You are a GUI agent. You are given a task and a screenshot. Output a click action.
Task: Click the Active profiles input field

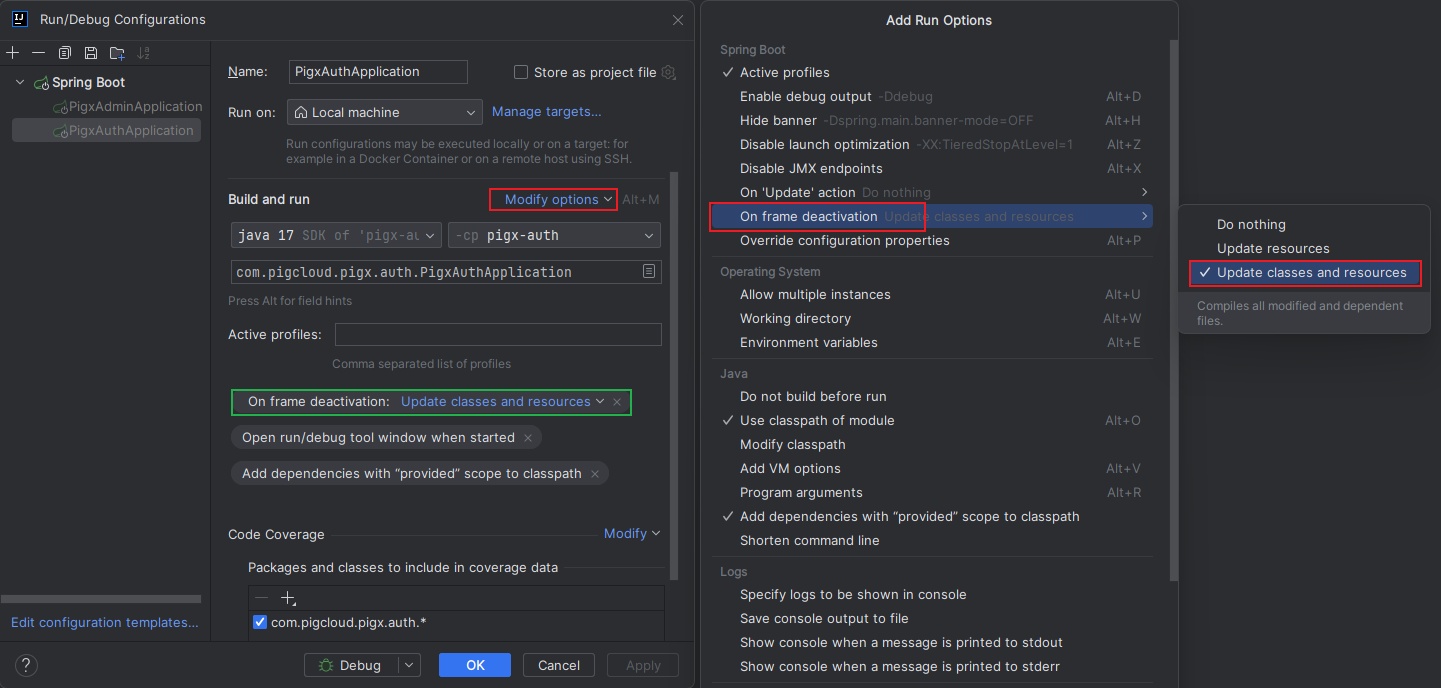[x=497, y=334]
